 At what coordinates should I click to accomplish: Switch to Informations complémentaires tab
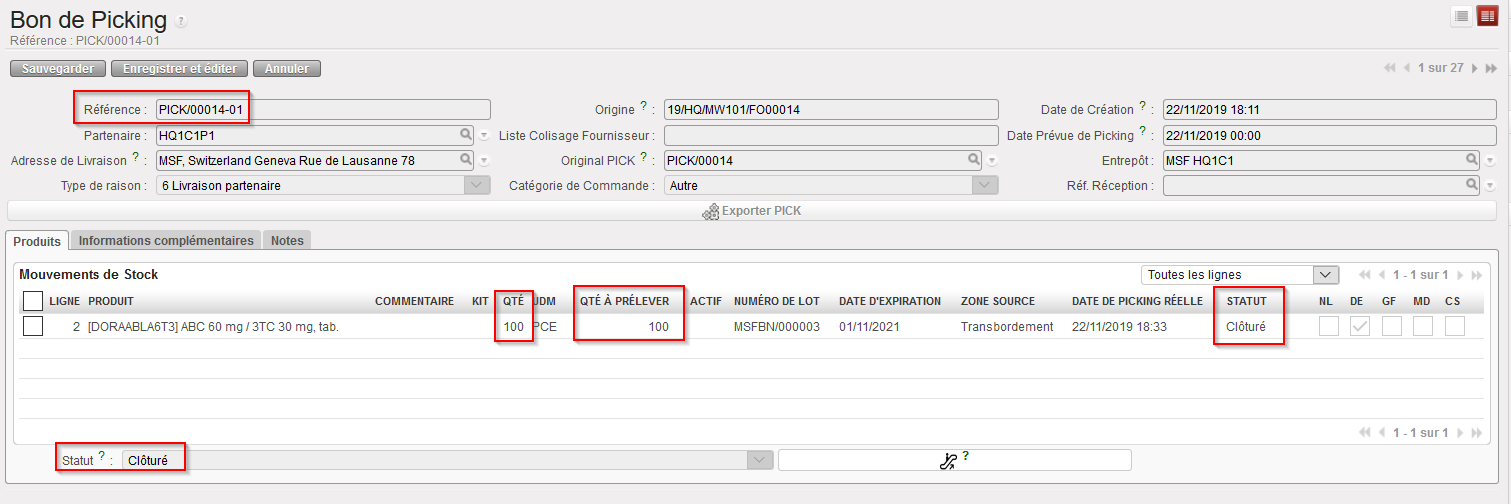(x=166, y=241)
